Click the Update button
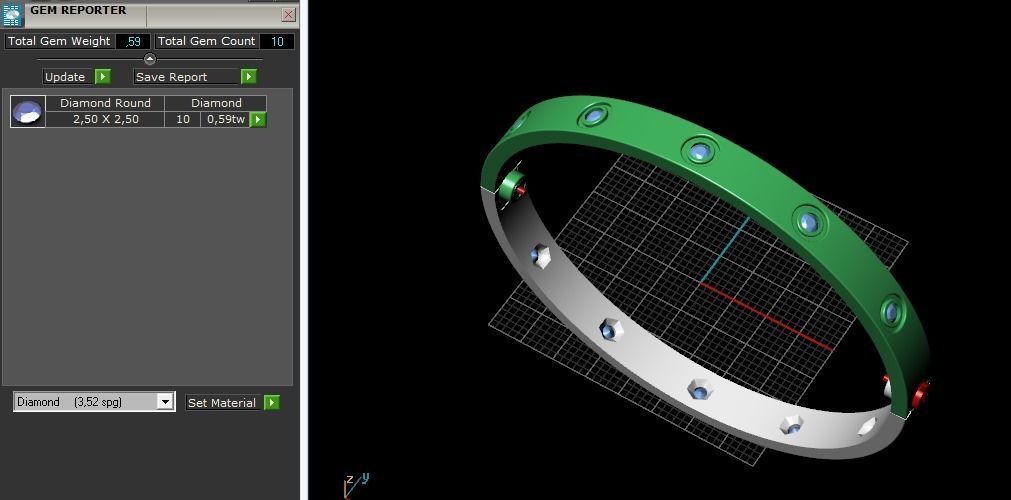1011x500 pixels. pyautogui.click(x=68, y=77)
